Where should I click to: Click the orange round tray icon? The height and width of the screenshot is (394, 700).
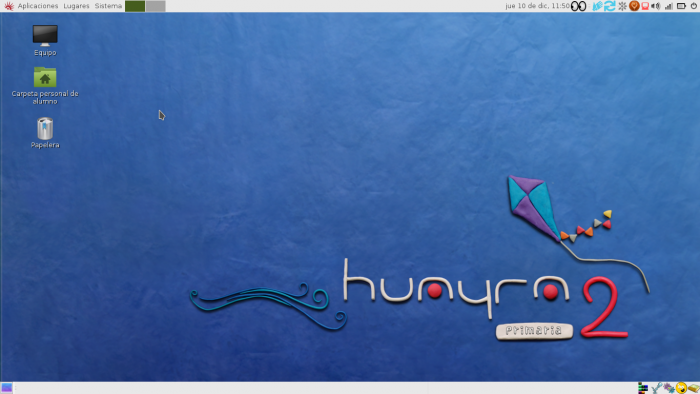[634, 6]
